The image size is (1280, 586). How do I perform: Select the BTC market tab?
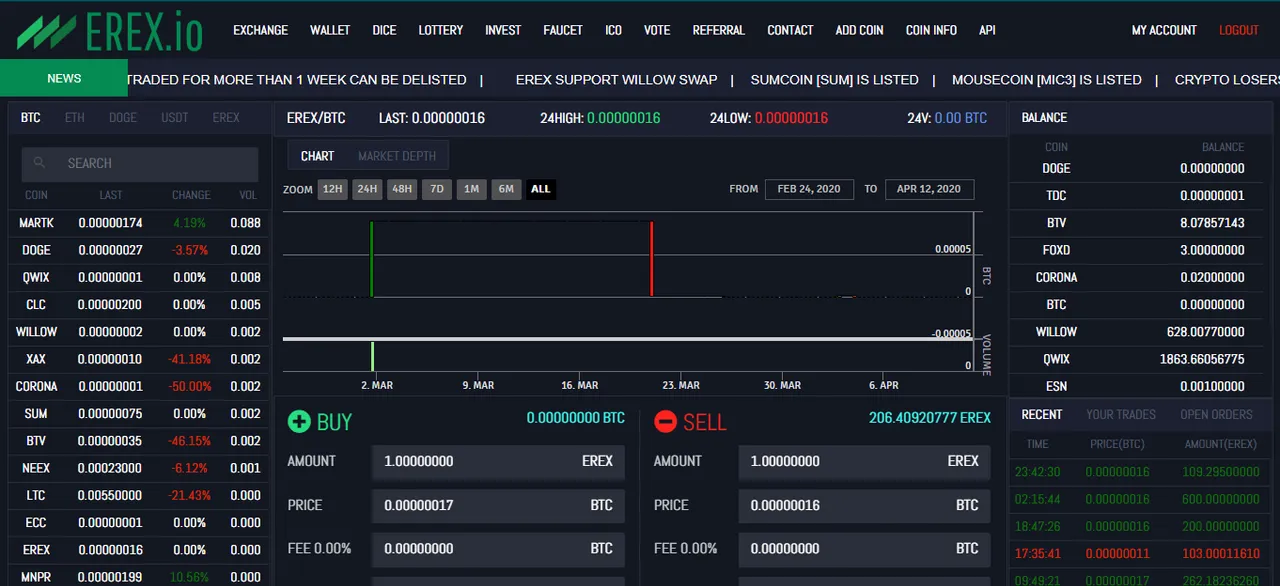tap(31, 117)
